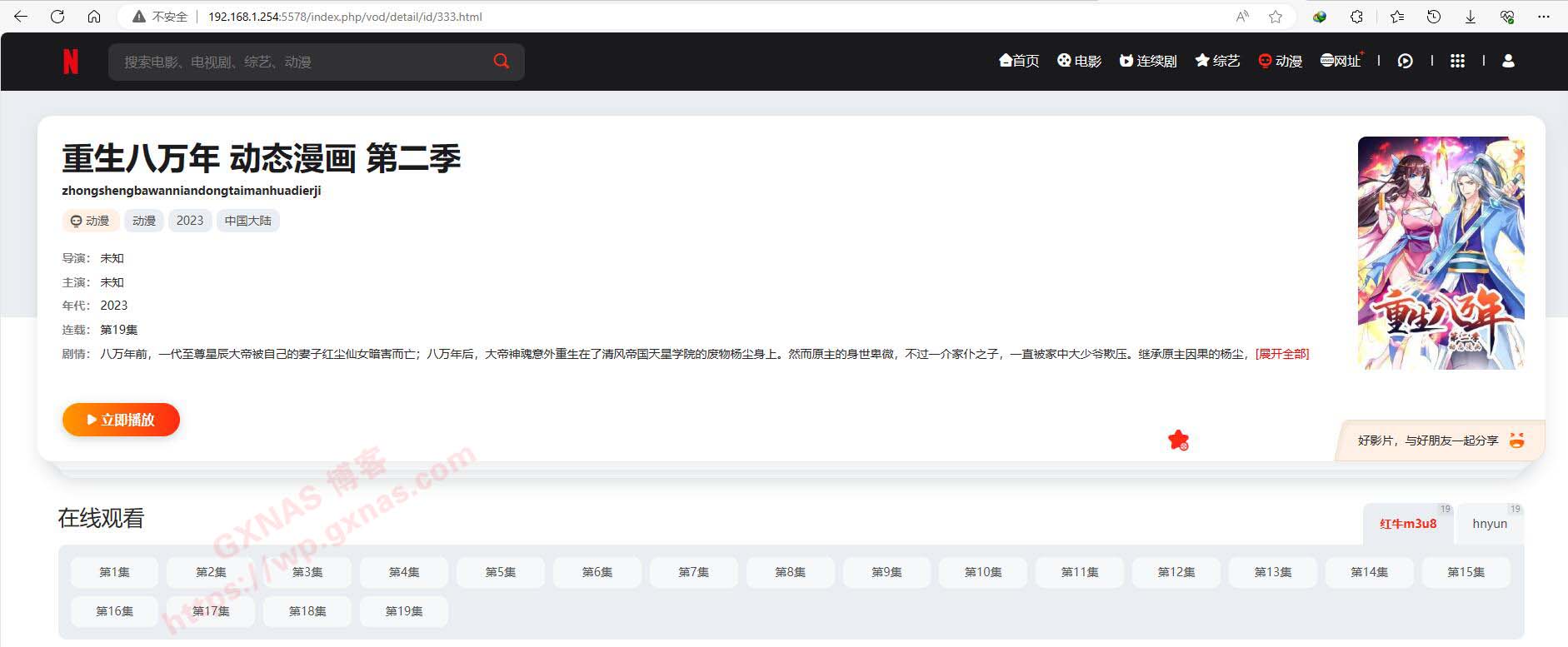Screen dimensions: 1568x647
Task: Open the 连续剧 TV series menu
Action: pyautogui.click(x=1148, y=61)
